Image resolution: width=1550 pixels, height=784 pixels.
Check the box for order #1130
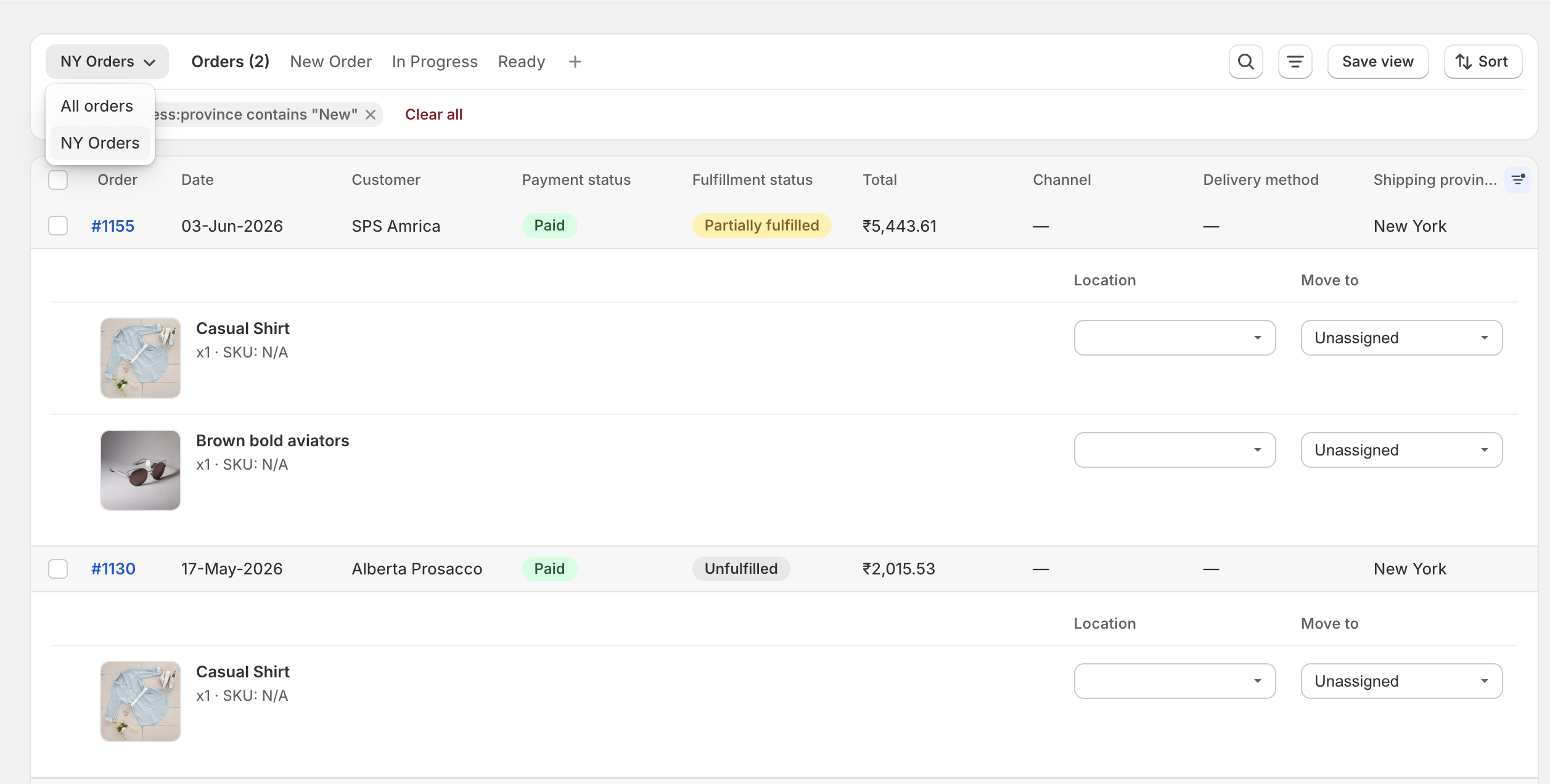click(58, 568)
